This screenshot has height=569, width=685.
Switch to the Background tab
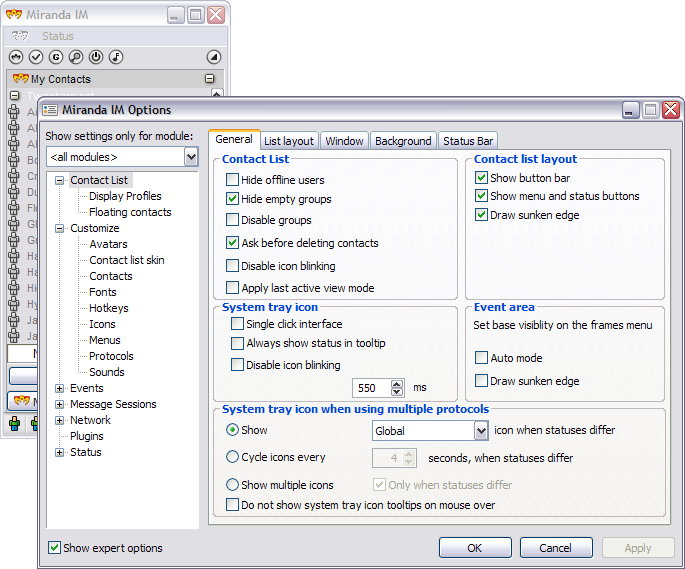point(403,141)
